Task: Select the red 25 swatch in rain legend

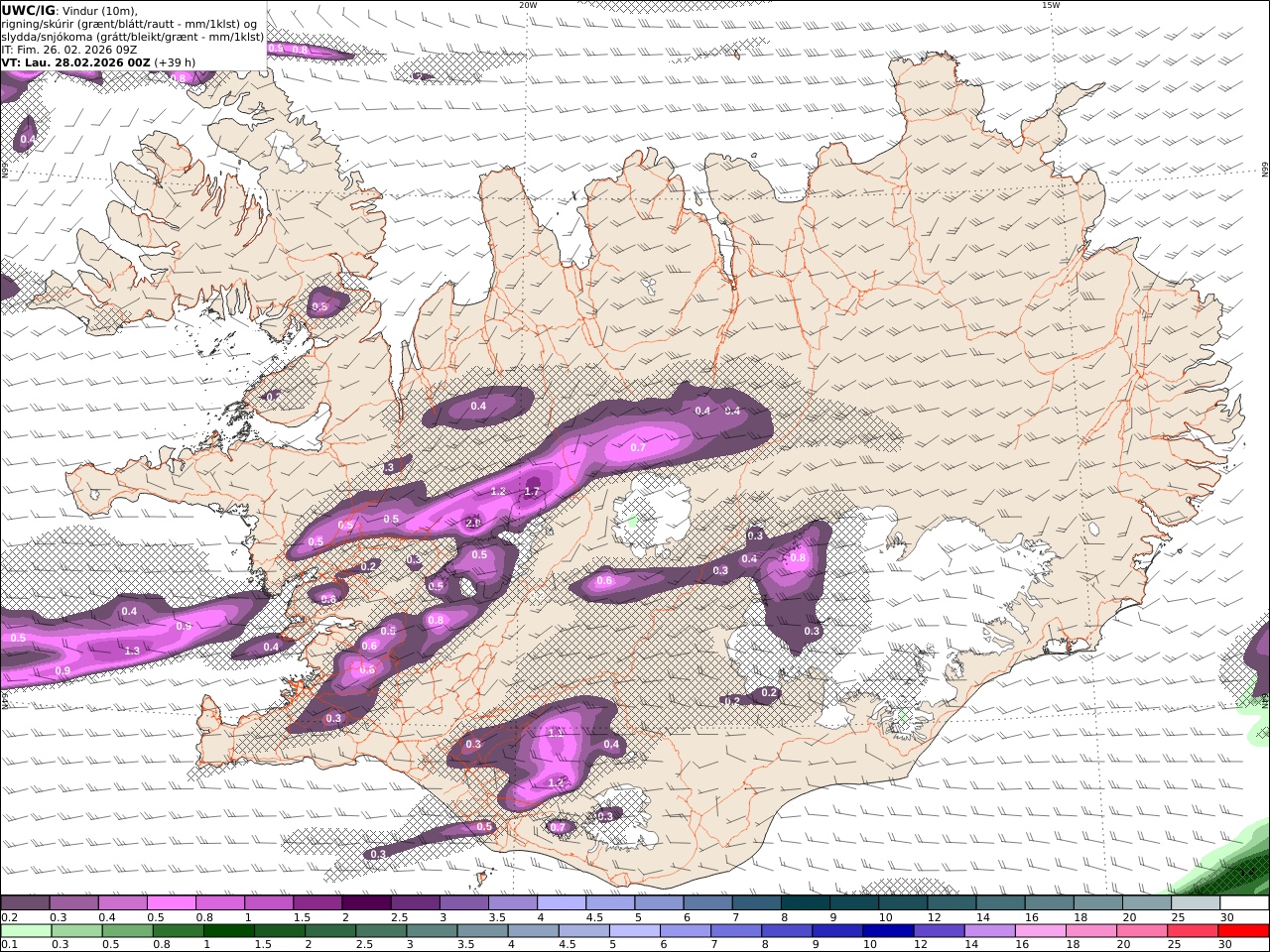Action: 1192,930
